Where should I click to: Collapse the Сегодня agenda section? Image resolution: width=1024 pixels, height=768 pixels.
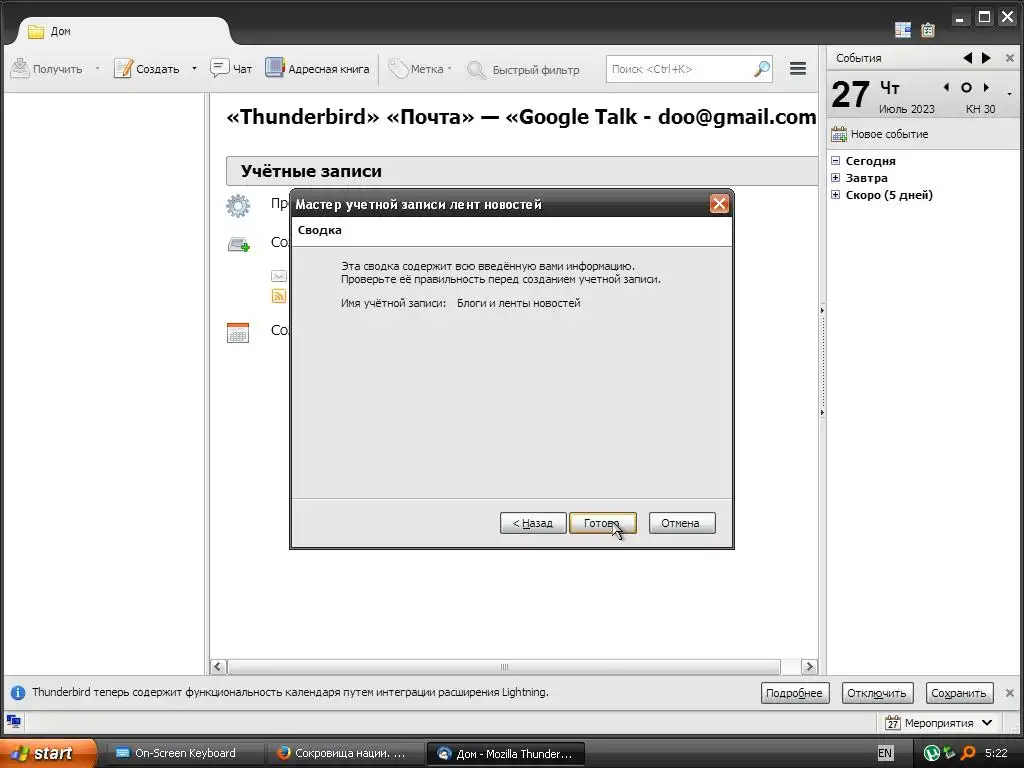pos(835,161)
